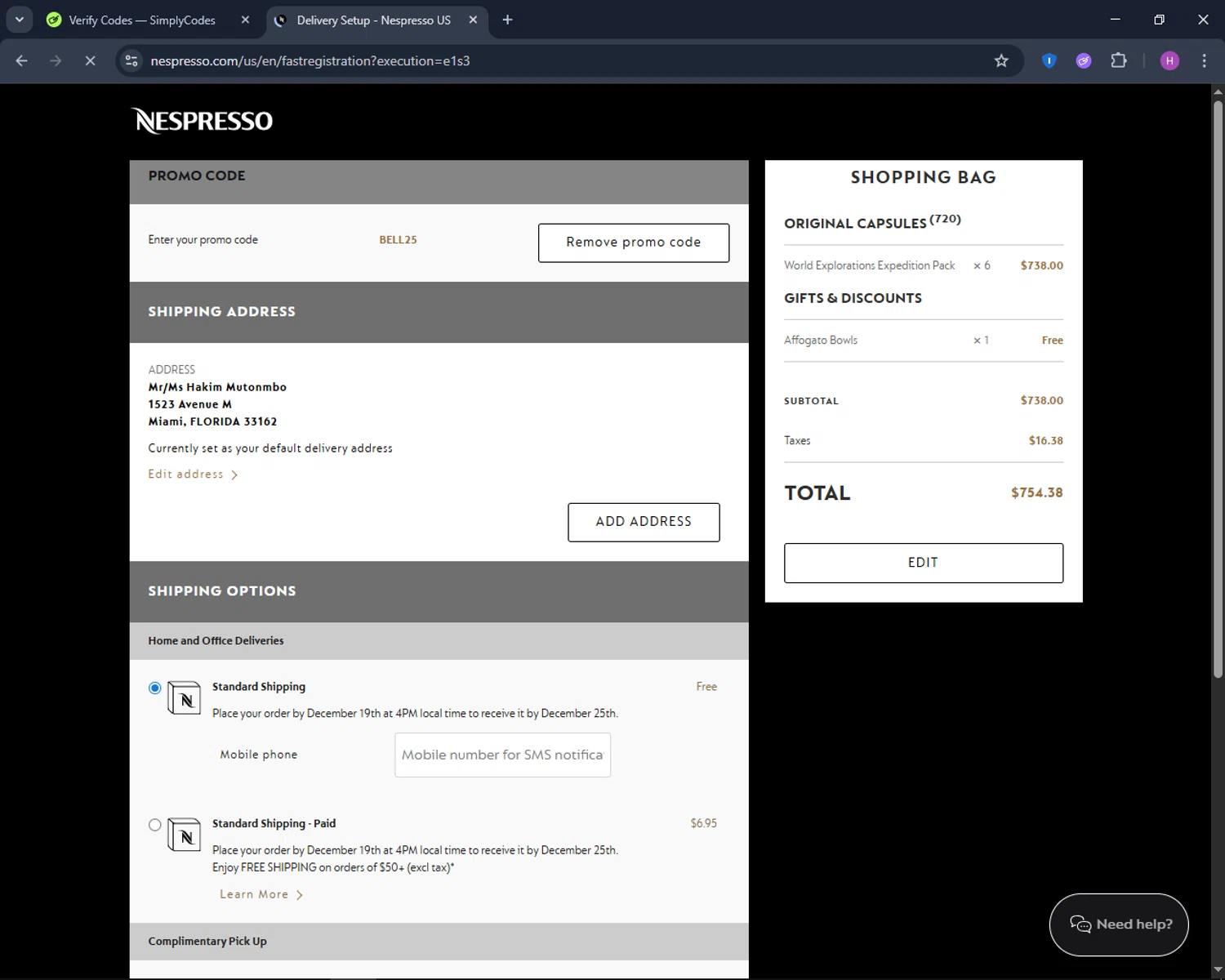Image resolution: width=1225 pixels, height=980 pixels.
Task: Stop loading the page
Action: (90, 60)
